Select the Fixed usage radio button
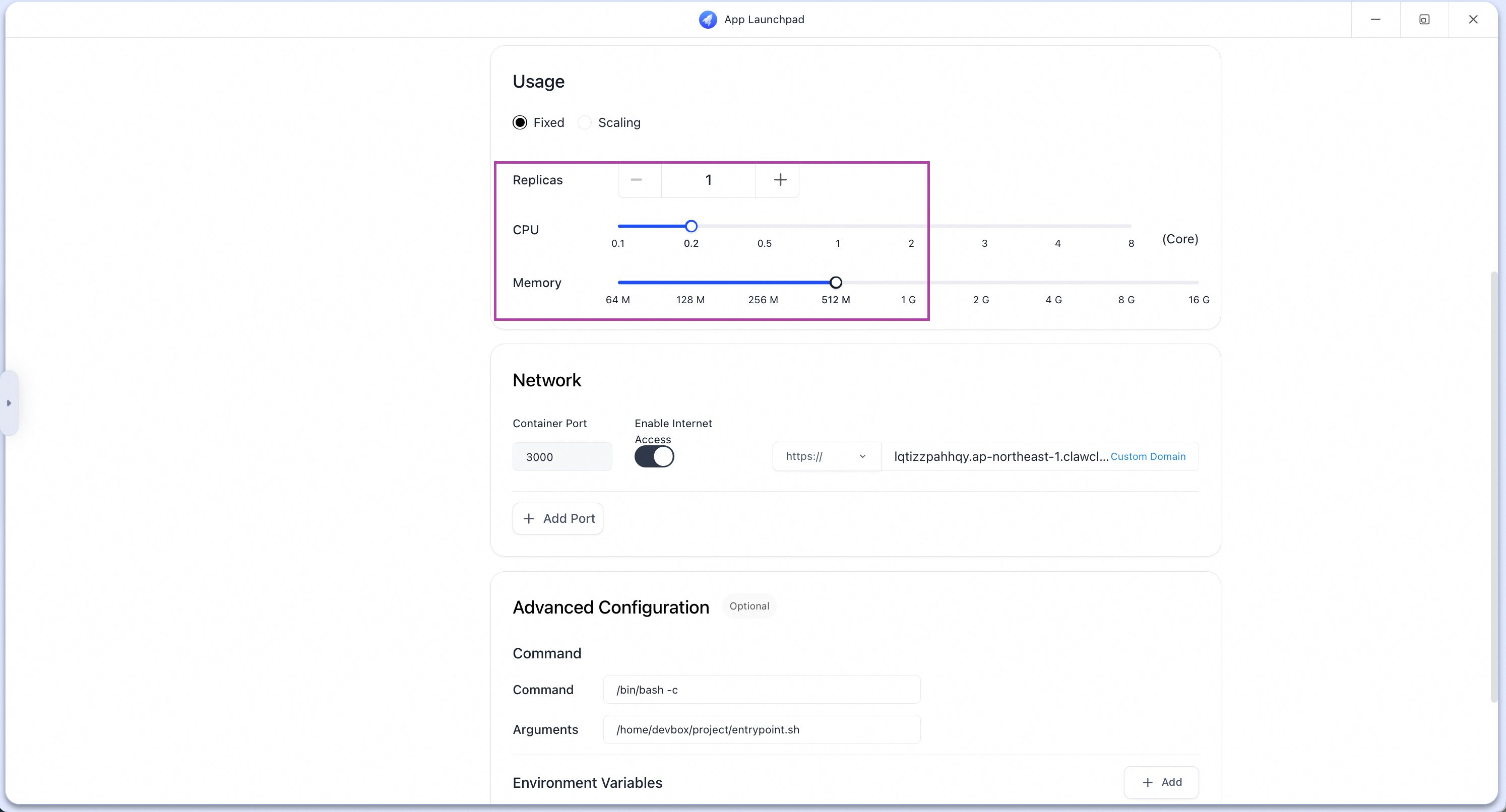This screenshot has width=1506, height=812. click(520, 123)
